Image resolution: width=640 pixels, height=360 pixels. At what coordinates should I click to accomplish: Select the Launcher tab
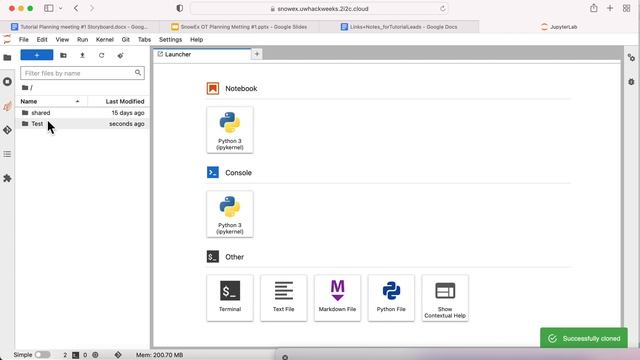point(202,54)
